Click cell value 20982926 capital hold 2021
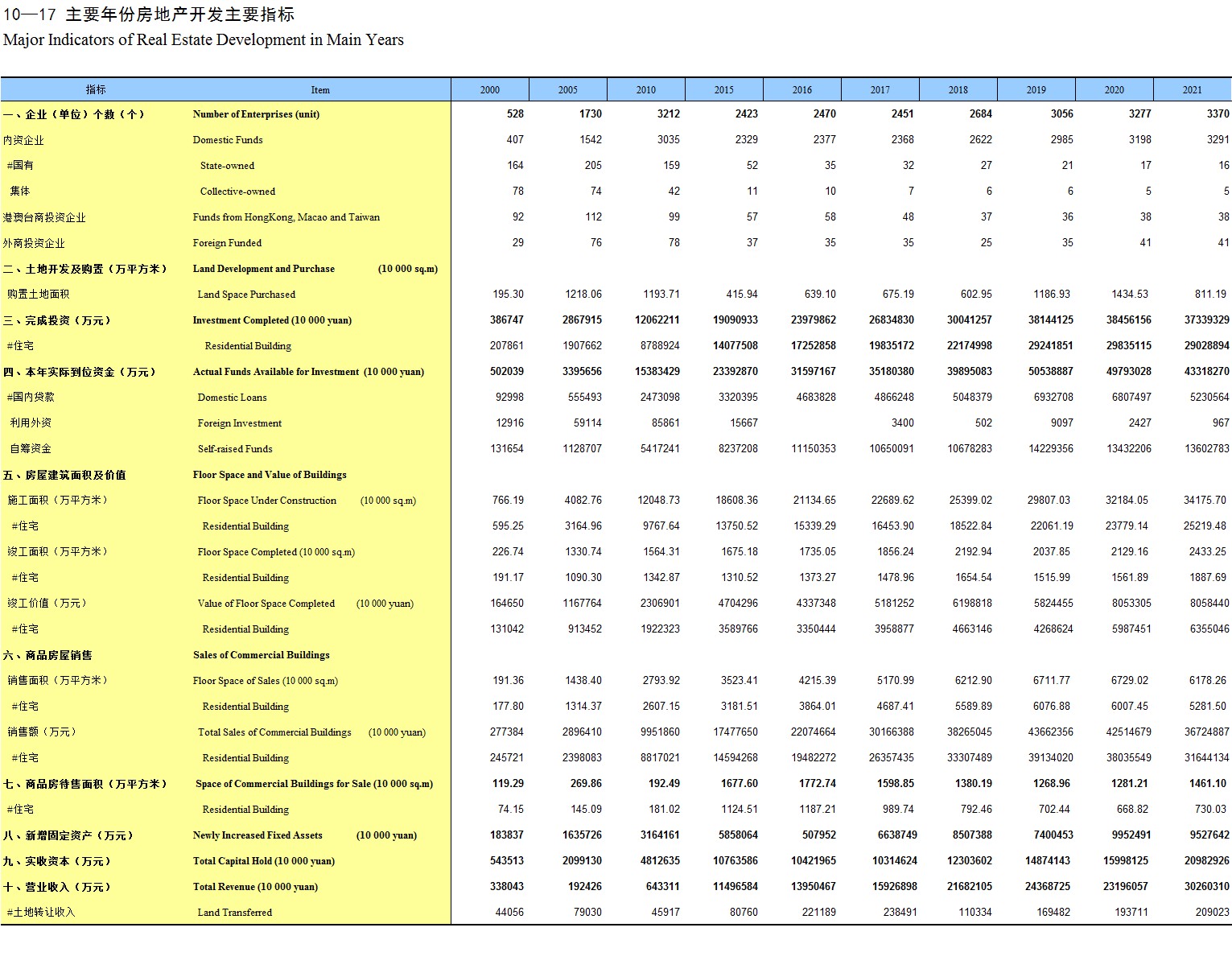This screenshot has height=977, width=1232. point(1206,861)
